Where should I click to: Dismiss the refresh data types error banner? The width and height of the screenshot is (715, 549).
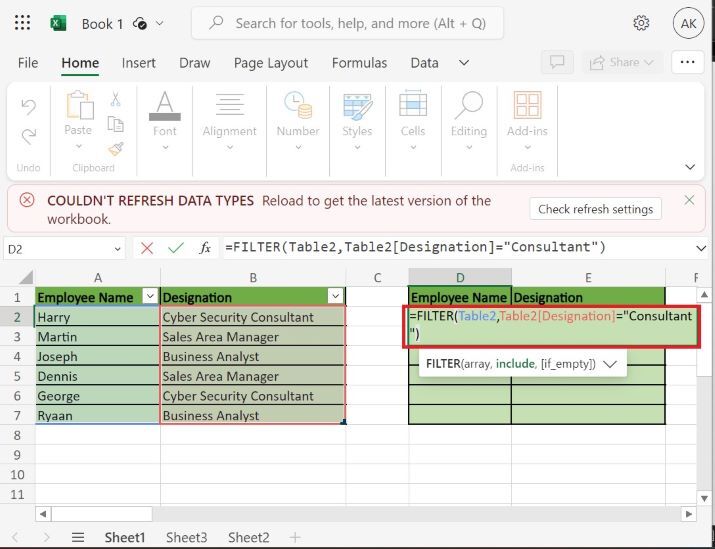[689, 200]
